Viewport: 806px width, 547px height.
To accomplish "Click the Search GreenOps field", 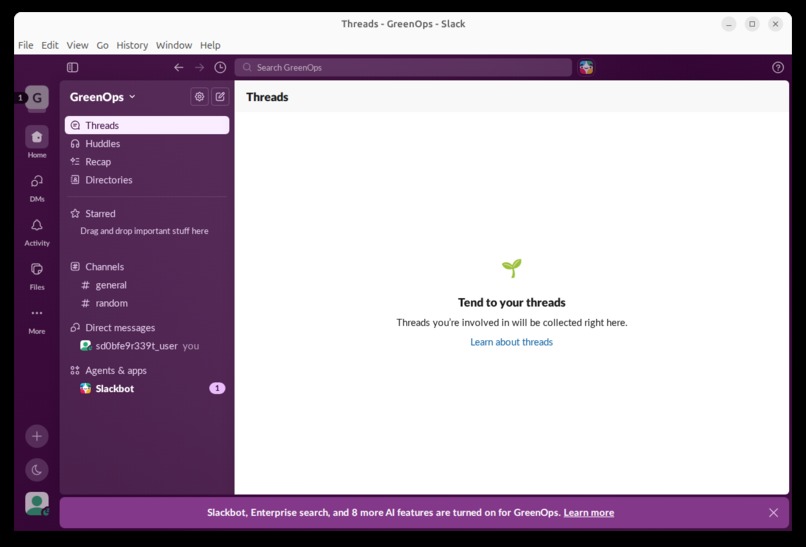I will (x=404, y=67).
